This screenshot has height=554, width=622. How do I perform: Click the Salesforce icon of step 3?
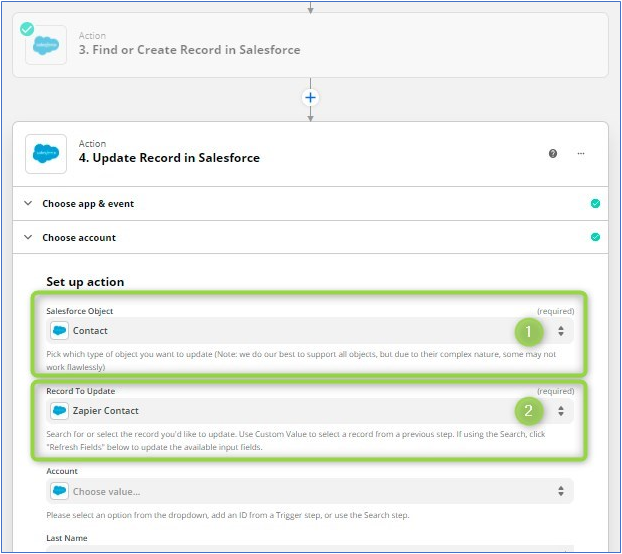46,45
